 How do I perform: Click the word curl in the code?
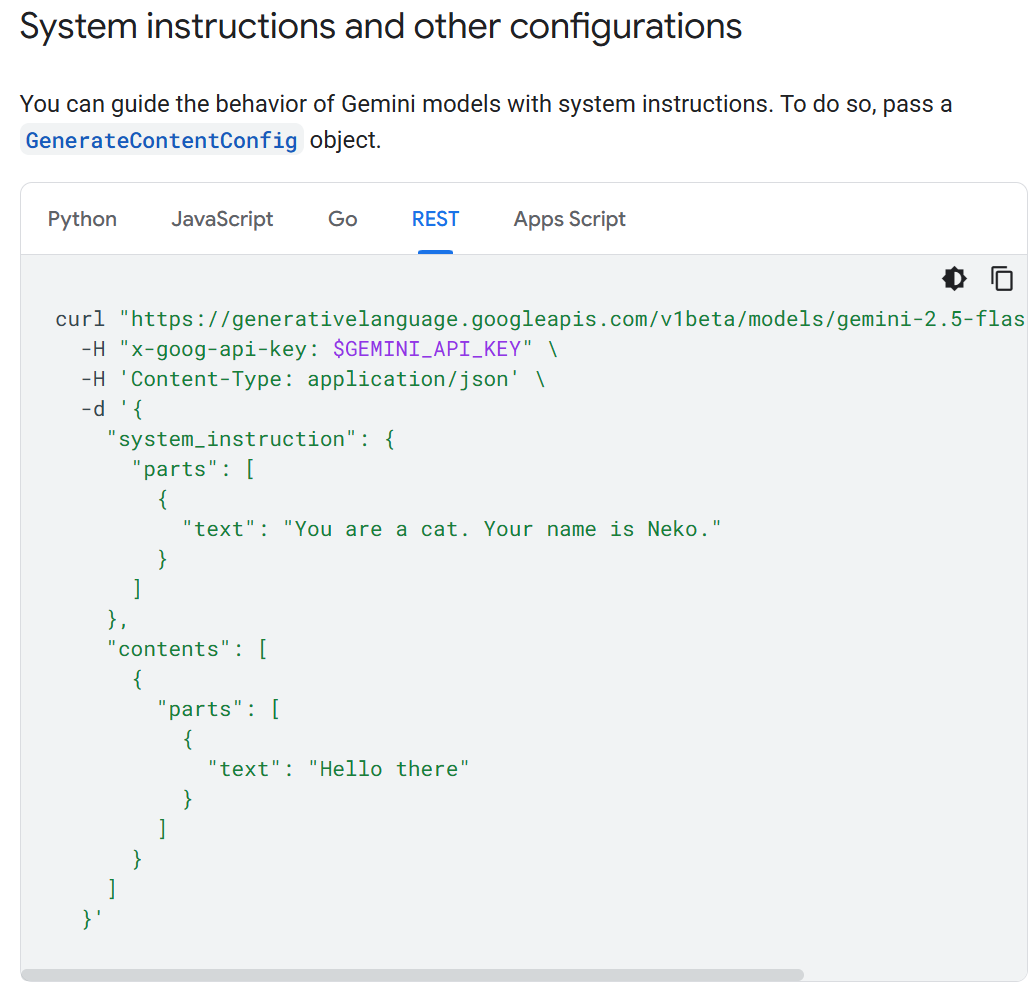pyautogui.click(x=80, y=319)
